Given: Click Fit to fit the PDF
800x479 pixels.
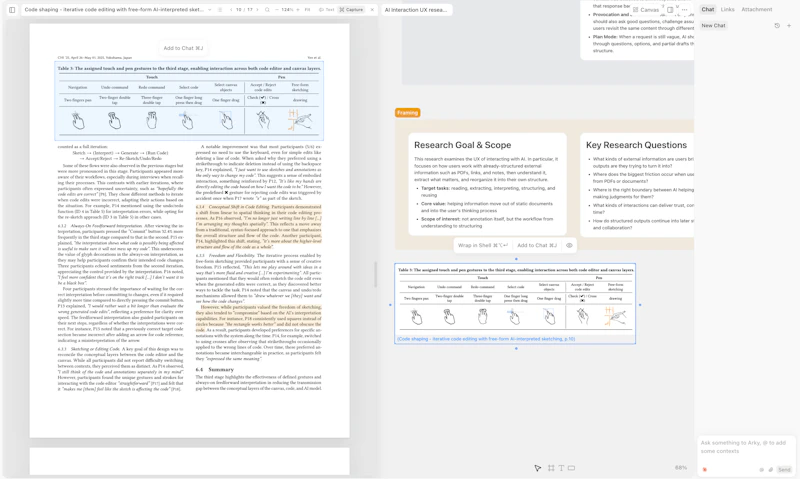Looking at the screenshot, I should (307, 10).
